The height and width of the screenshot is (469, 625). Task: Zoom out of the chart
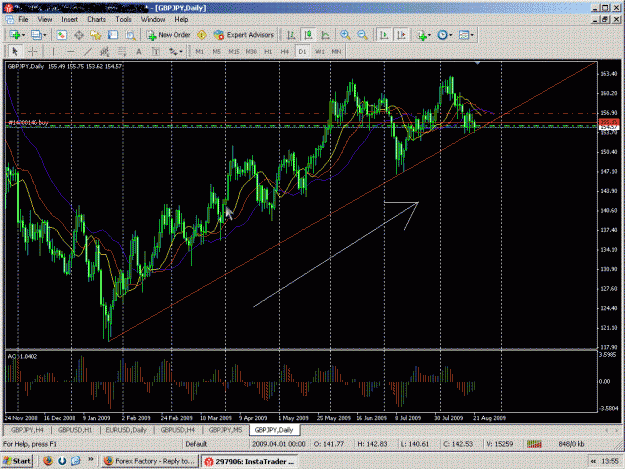tap(362, 35)
